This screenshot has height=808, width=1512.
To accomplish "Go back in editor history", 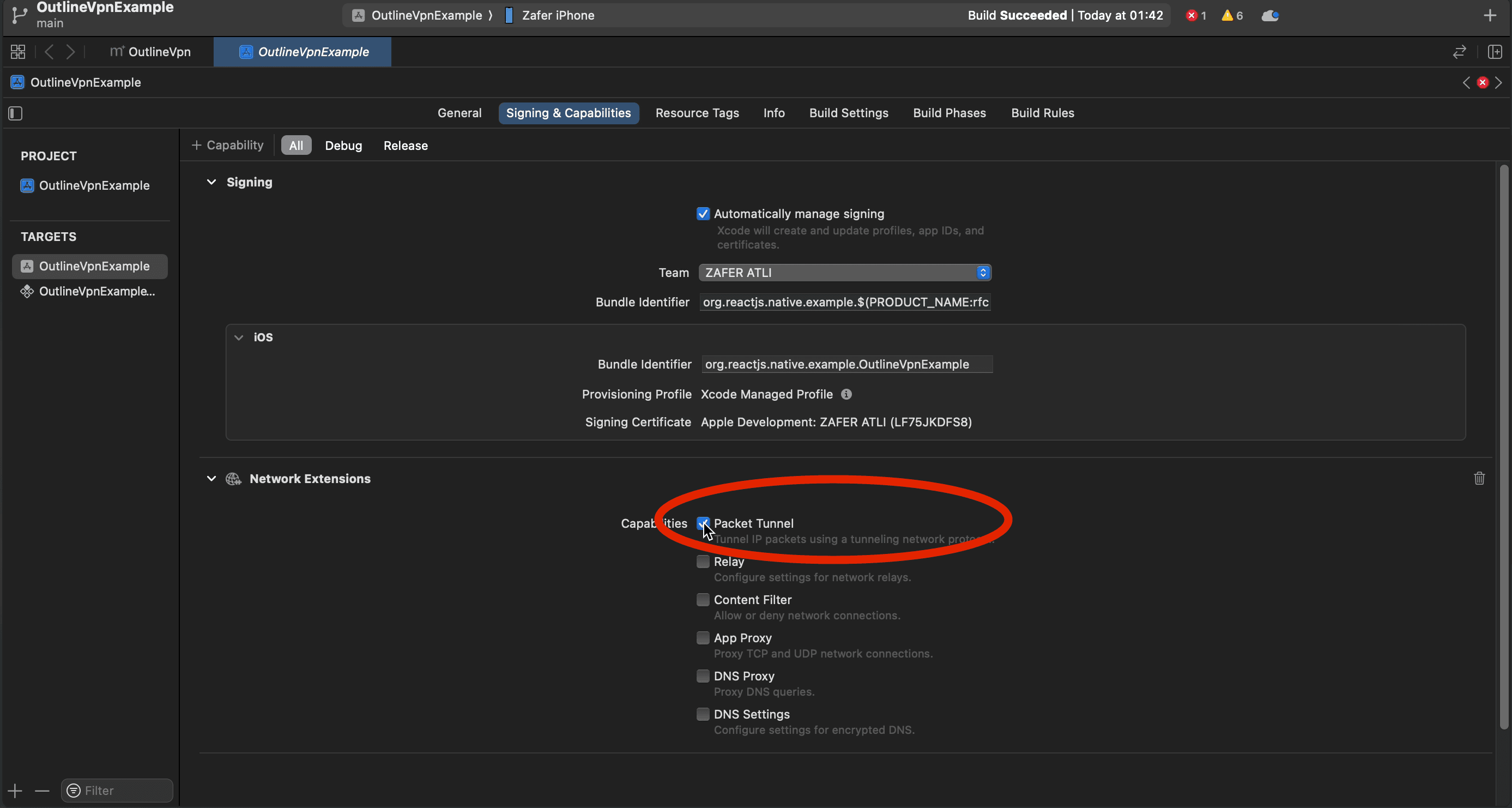I will coord(49,52).
